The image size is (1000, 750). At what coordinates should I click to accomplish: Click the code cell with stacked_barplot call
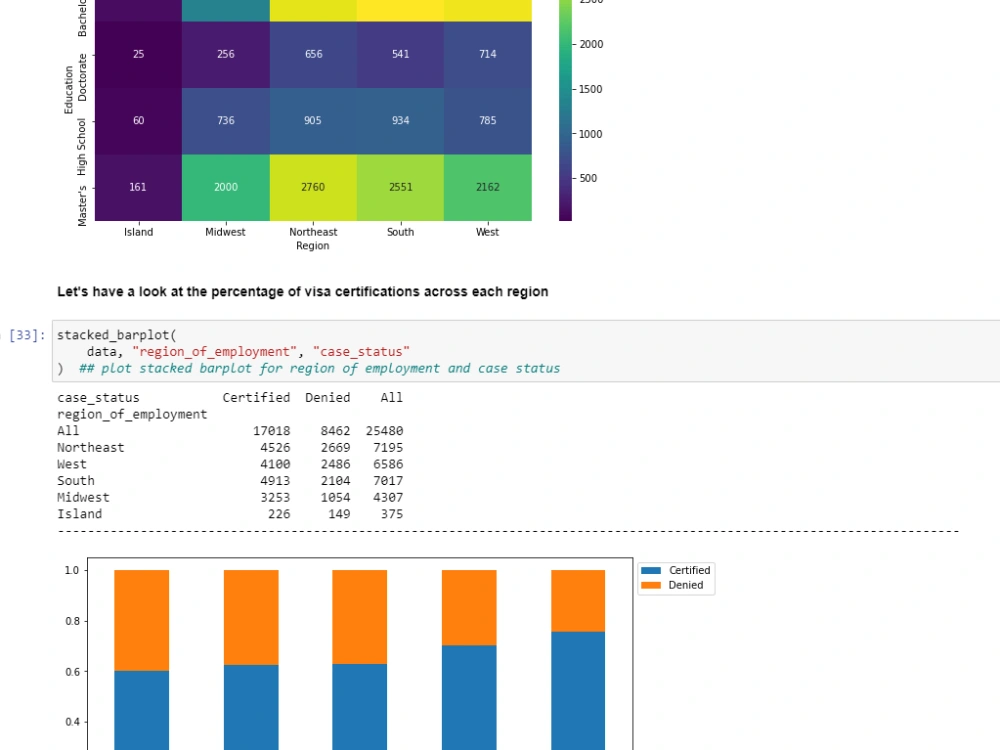tap(527, 351)
